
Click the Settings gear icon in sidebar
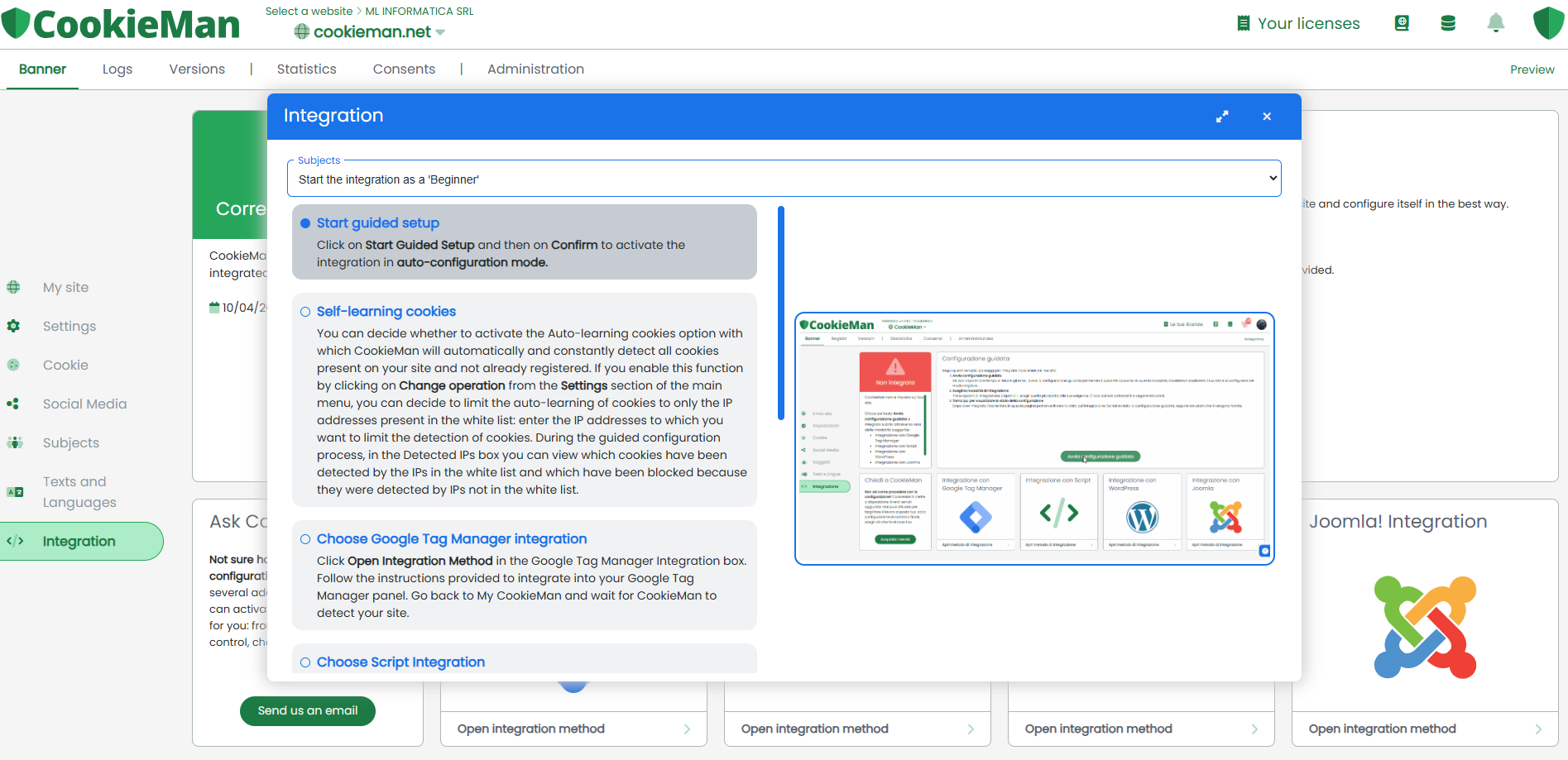click(x=13, y=326)
